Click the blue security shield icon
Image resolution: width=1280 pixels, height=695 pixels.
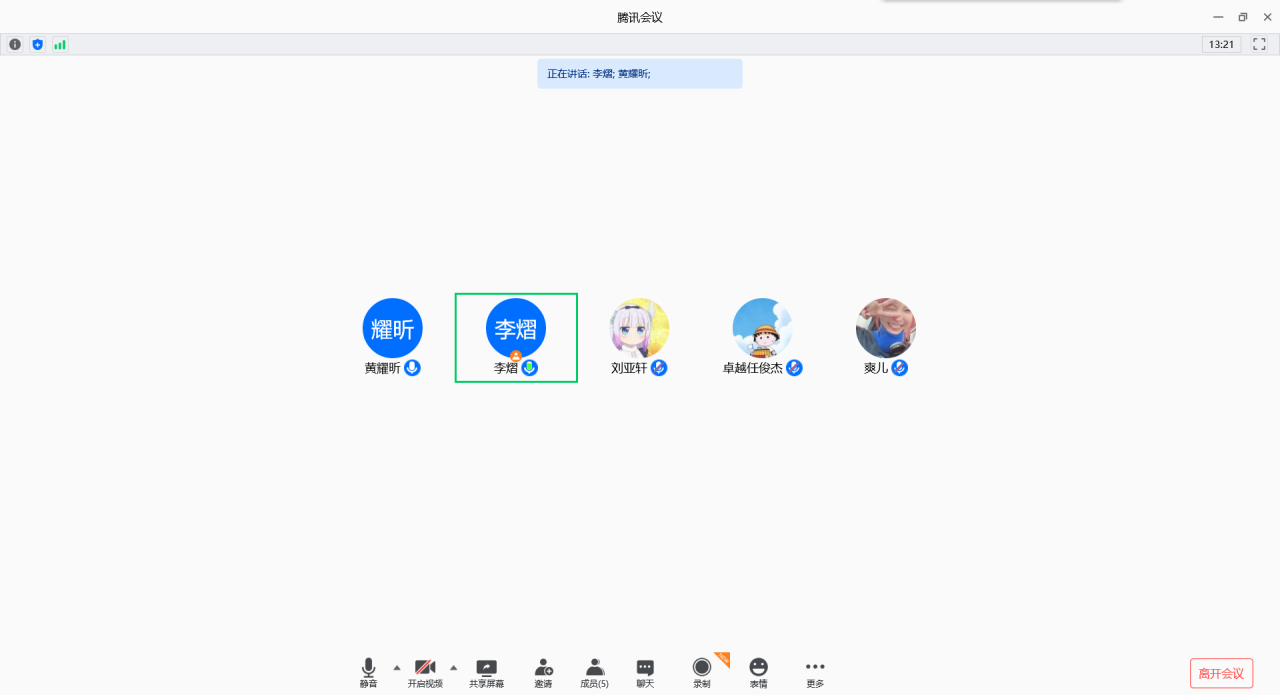(x=38, y=44)
